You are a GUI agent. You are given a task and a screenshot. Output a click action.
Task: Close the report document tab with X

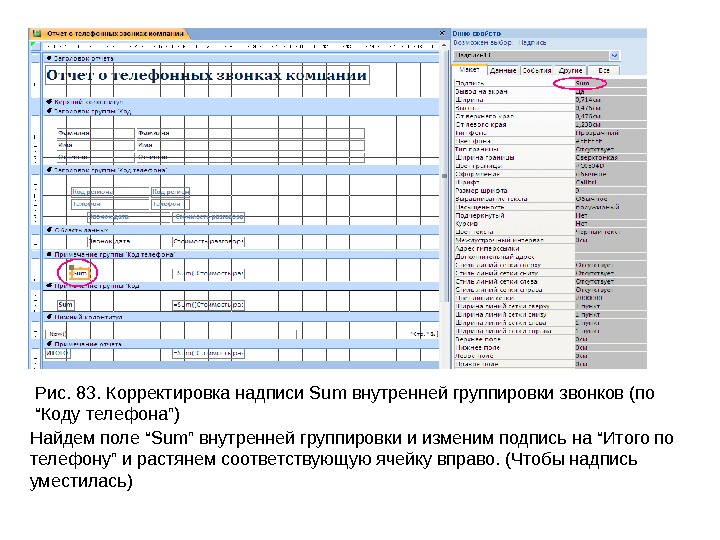pos(442,33)
